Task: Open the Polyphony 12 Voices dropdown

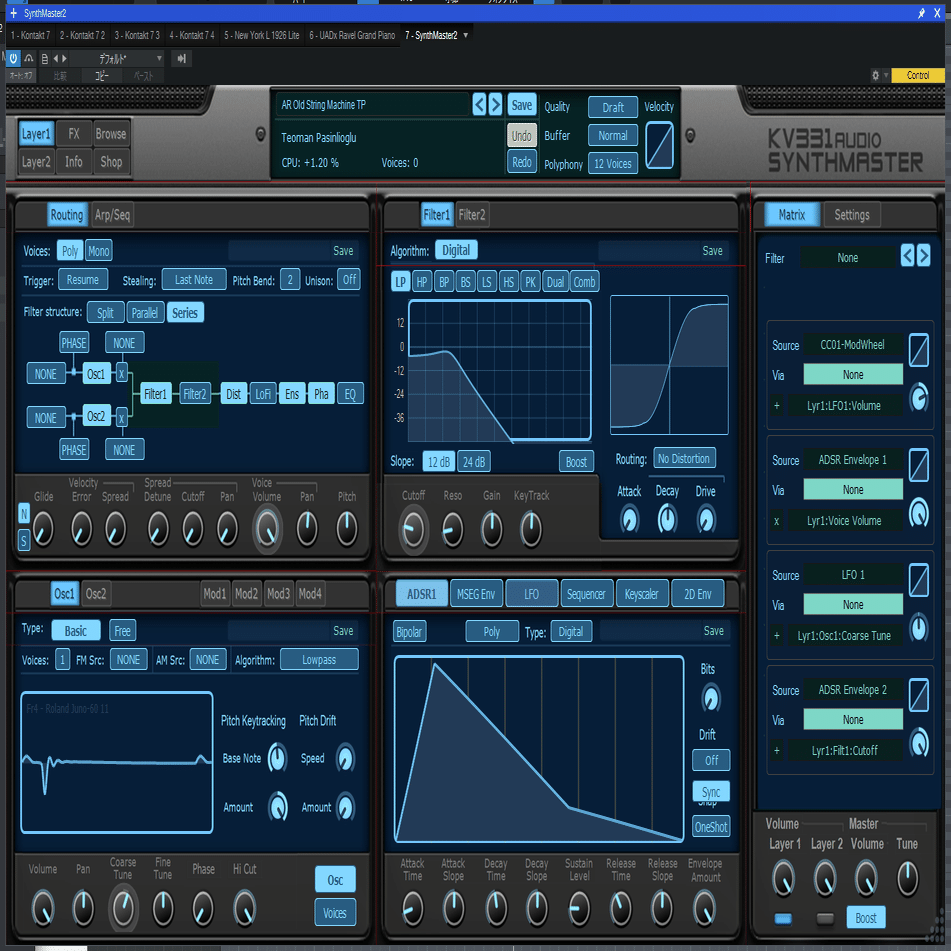Action: [x=613, y=163]
